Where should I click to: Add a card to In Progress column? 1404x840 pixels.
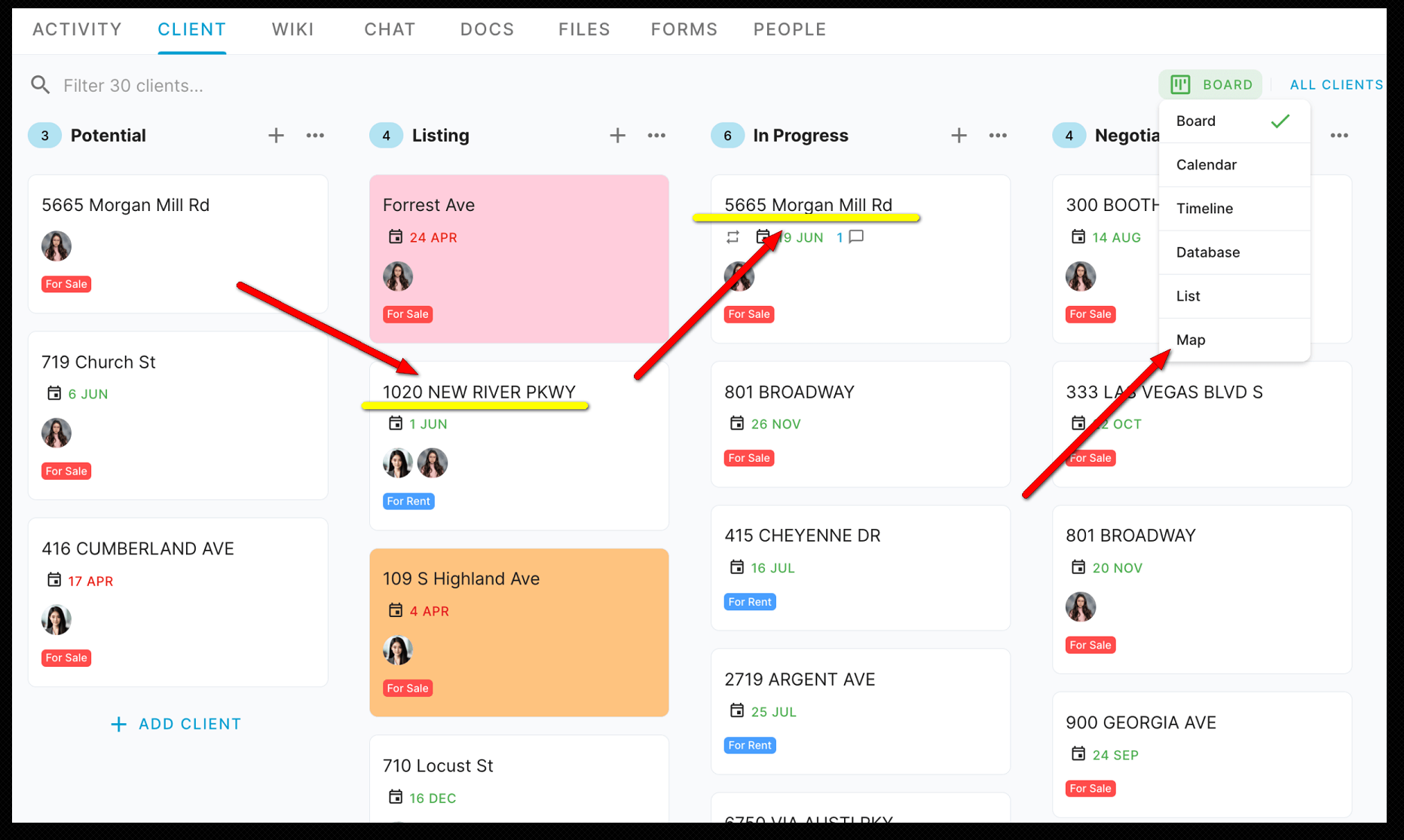point(959,136)
